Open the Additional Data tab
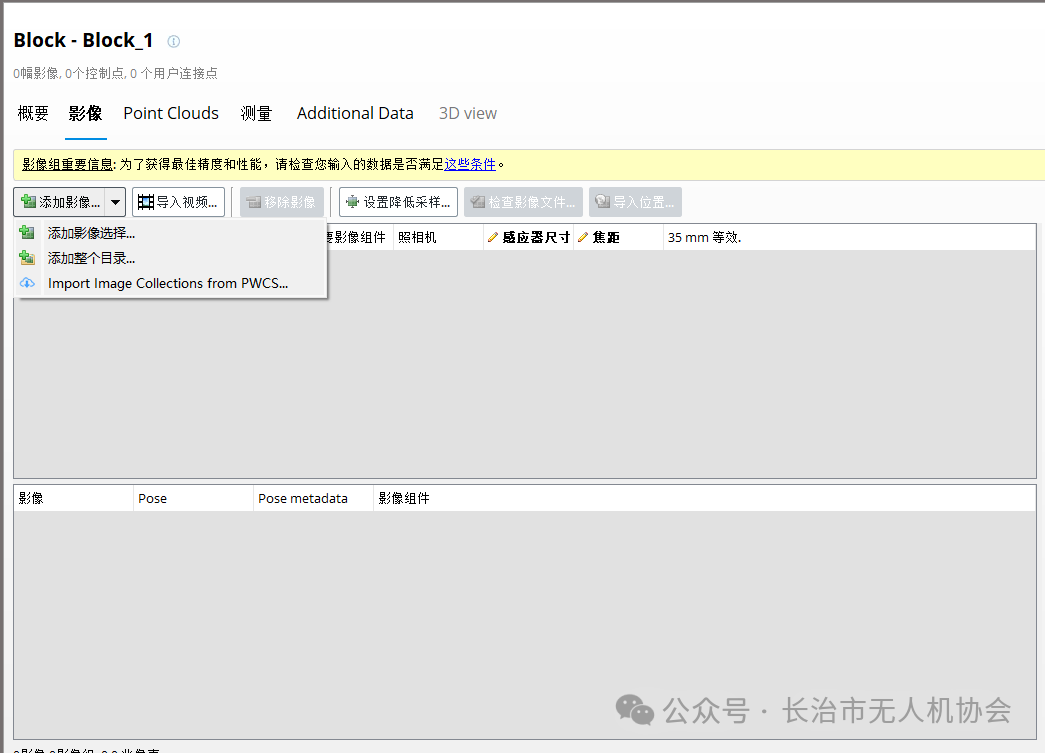This screenshot has height=753, width=1045. pyautogui.click(x=355, y=113)
